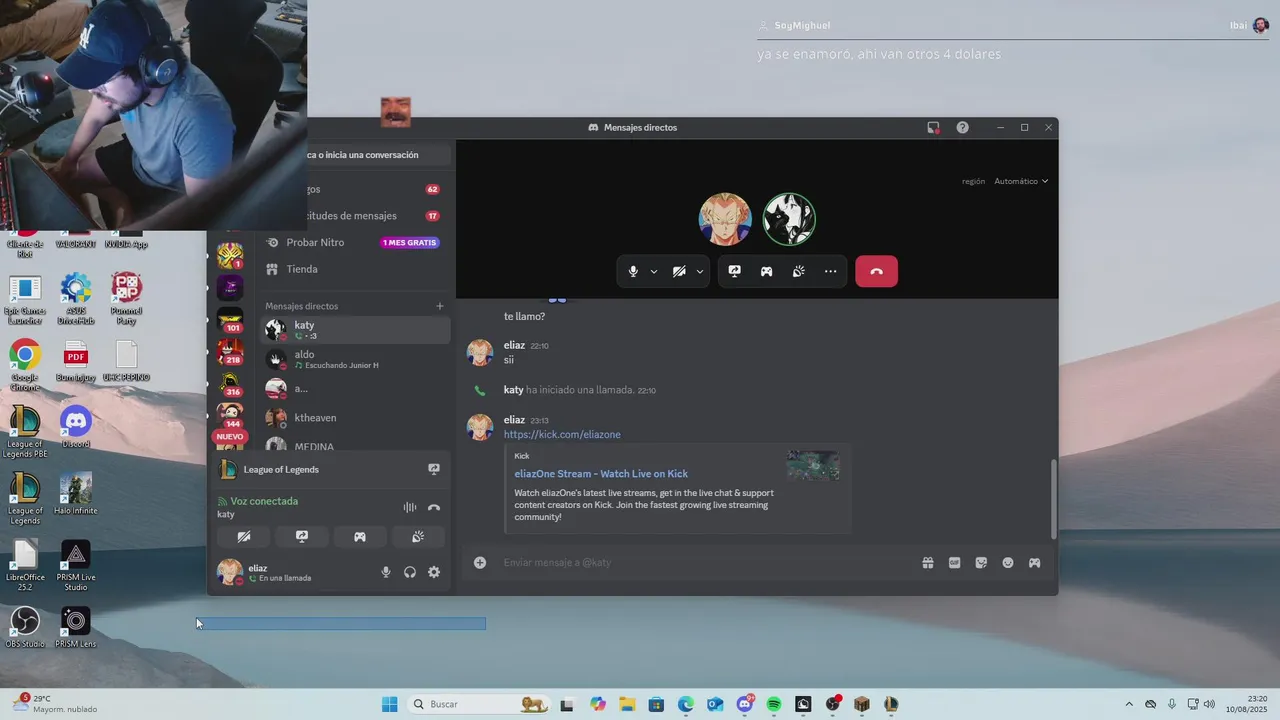The image size is (1280, 720).
Task: Click the Discord help question mark icon
Action: (962, 127)
